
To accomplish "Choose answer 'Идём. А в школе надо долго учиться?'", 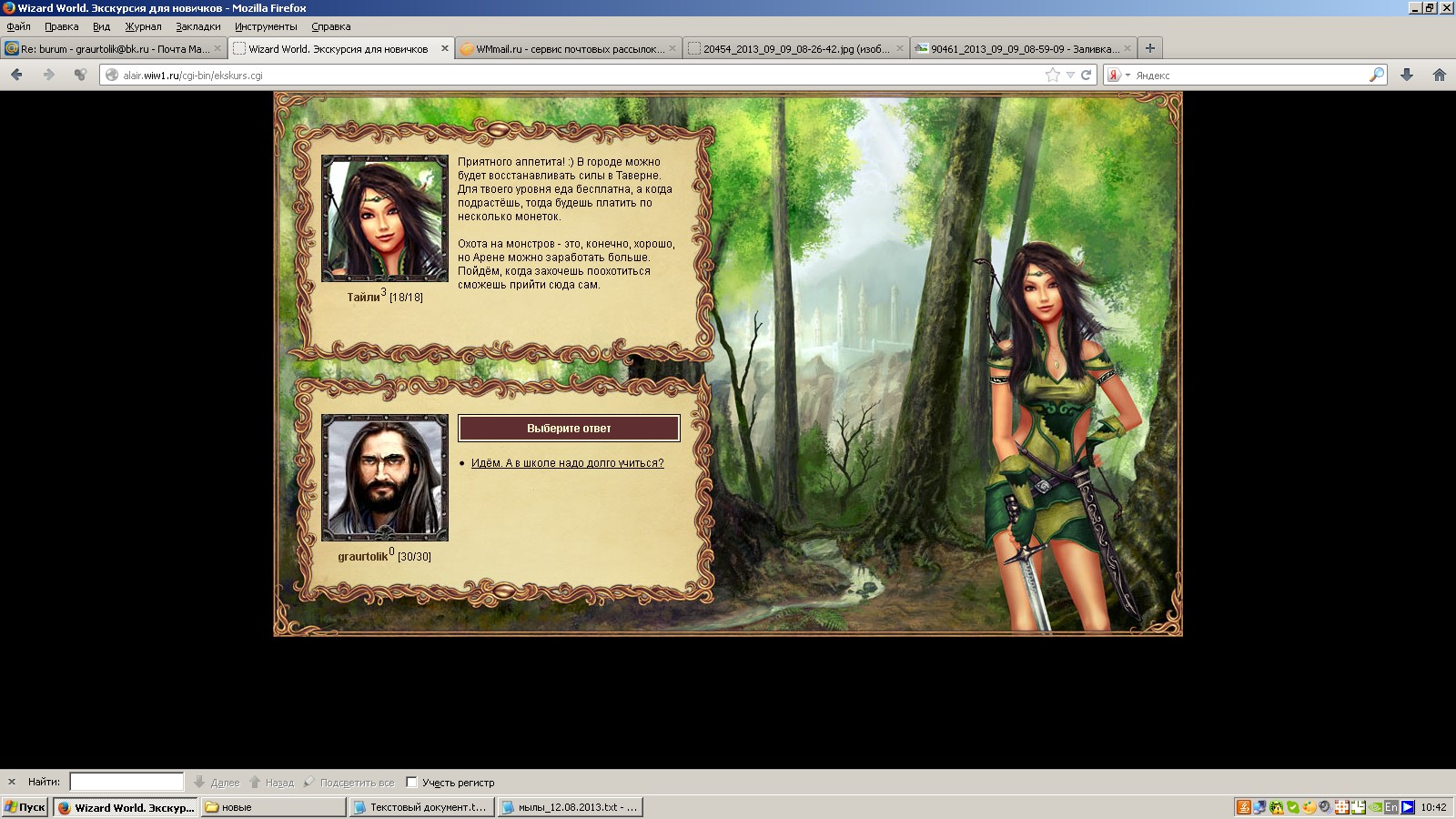I will [567, 463].
